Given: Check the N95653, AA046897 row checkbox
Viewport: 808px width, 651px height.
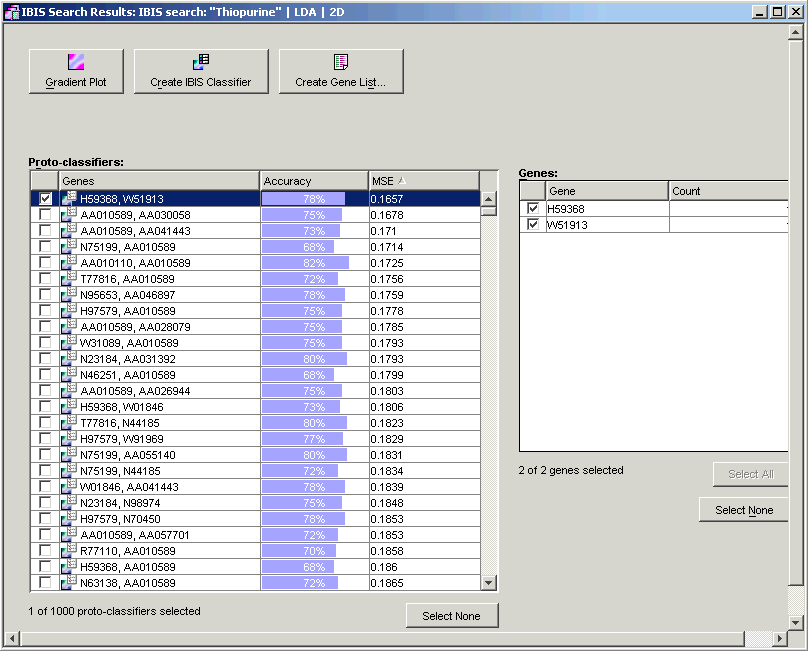Looking at the screenshot, I should (45, 294).
